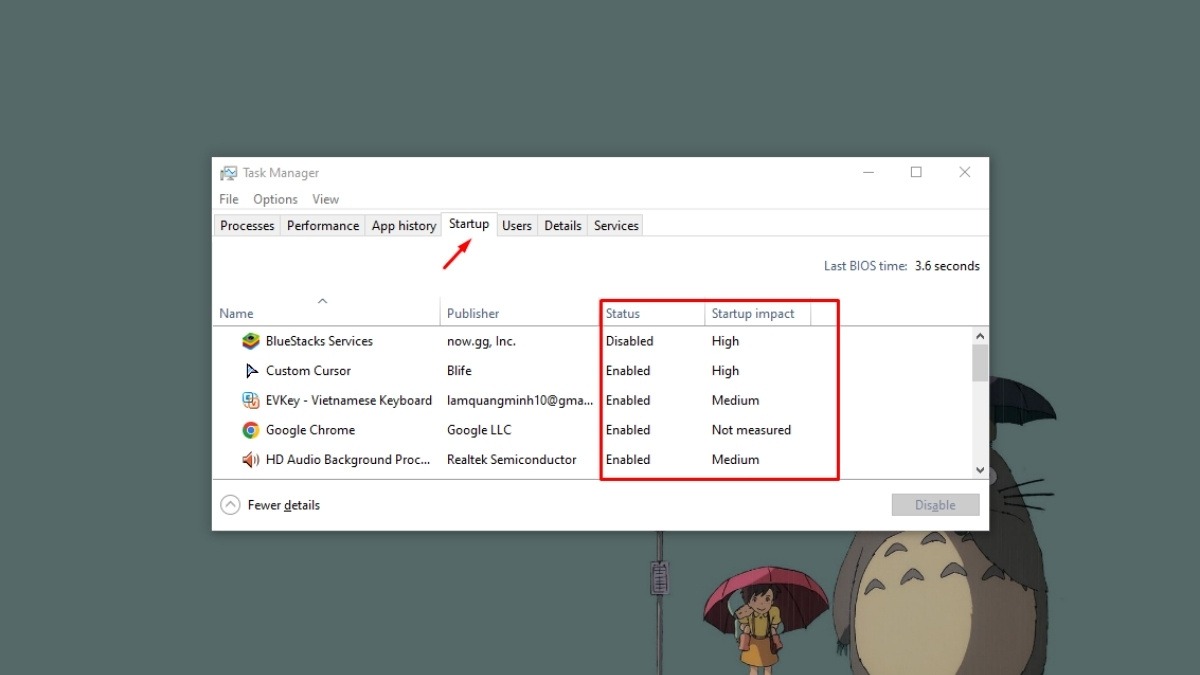Click the High impact of BlueStacks Services

[725, 341]
